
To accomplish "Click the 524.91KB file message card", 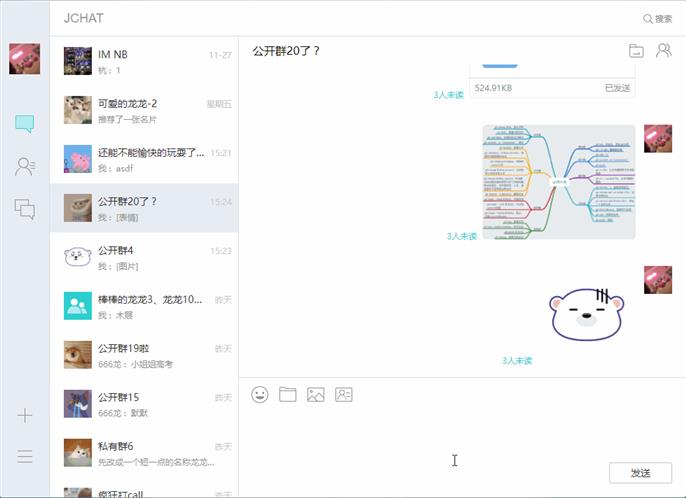I will coord(552,81).
